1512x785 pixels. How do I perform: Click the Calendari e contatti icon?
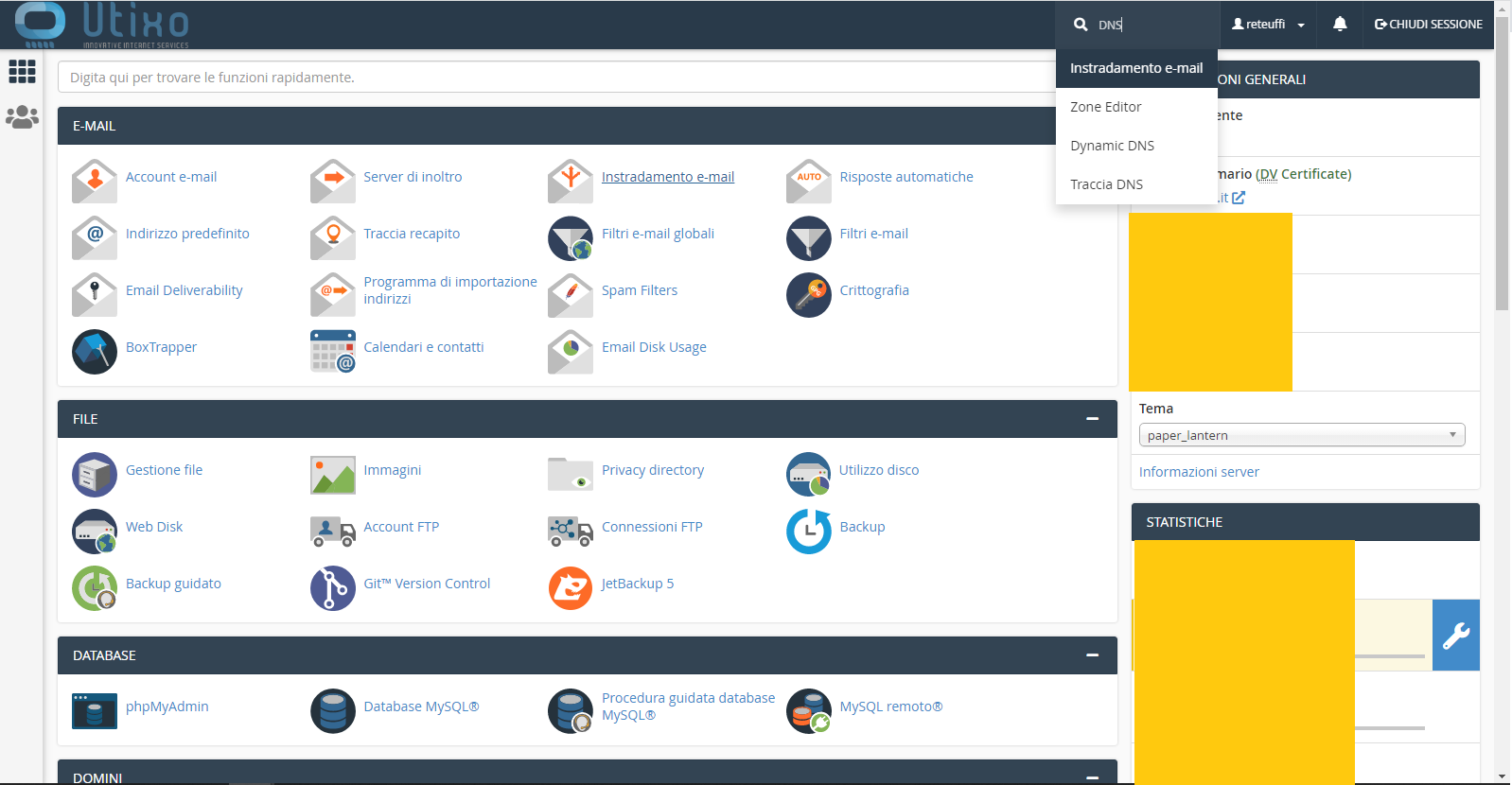coord(333,352)
